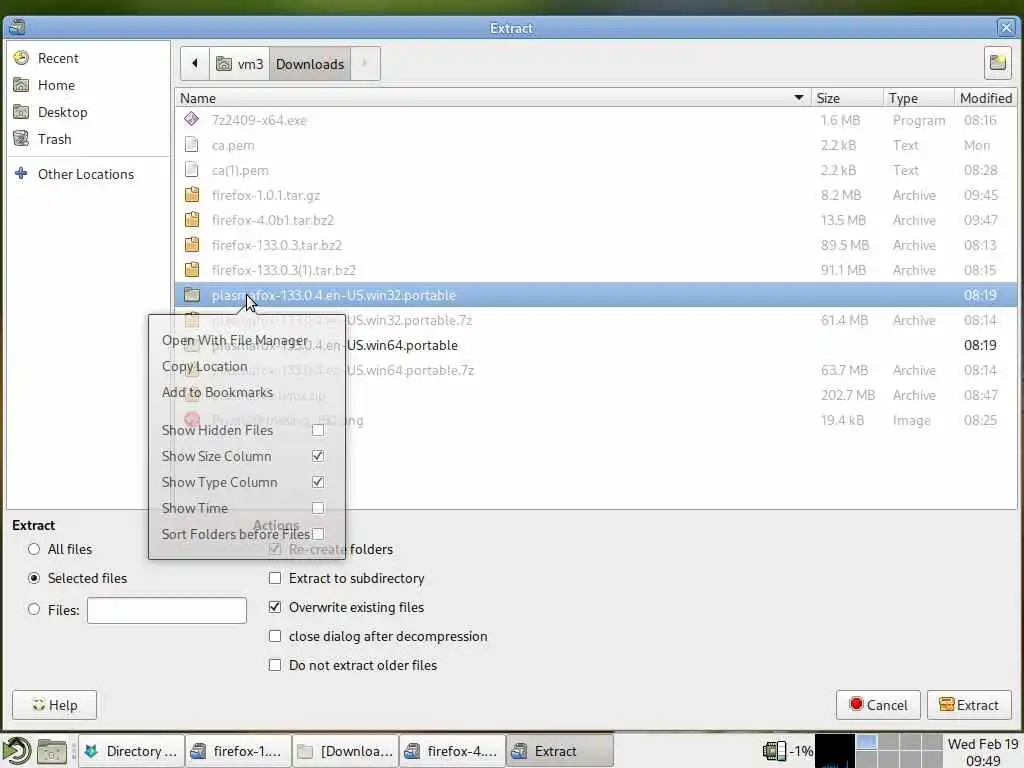The image size is (1024, 768).
Task: Click the Name column sort arrow
Action: click(798, 98)
